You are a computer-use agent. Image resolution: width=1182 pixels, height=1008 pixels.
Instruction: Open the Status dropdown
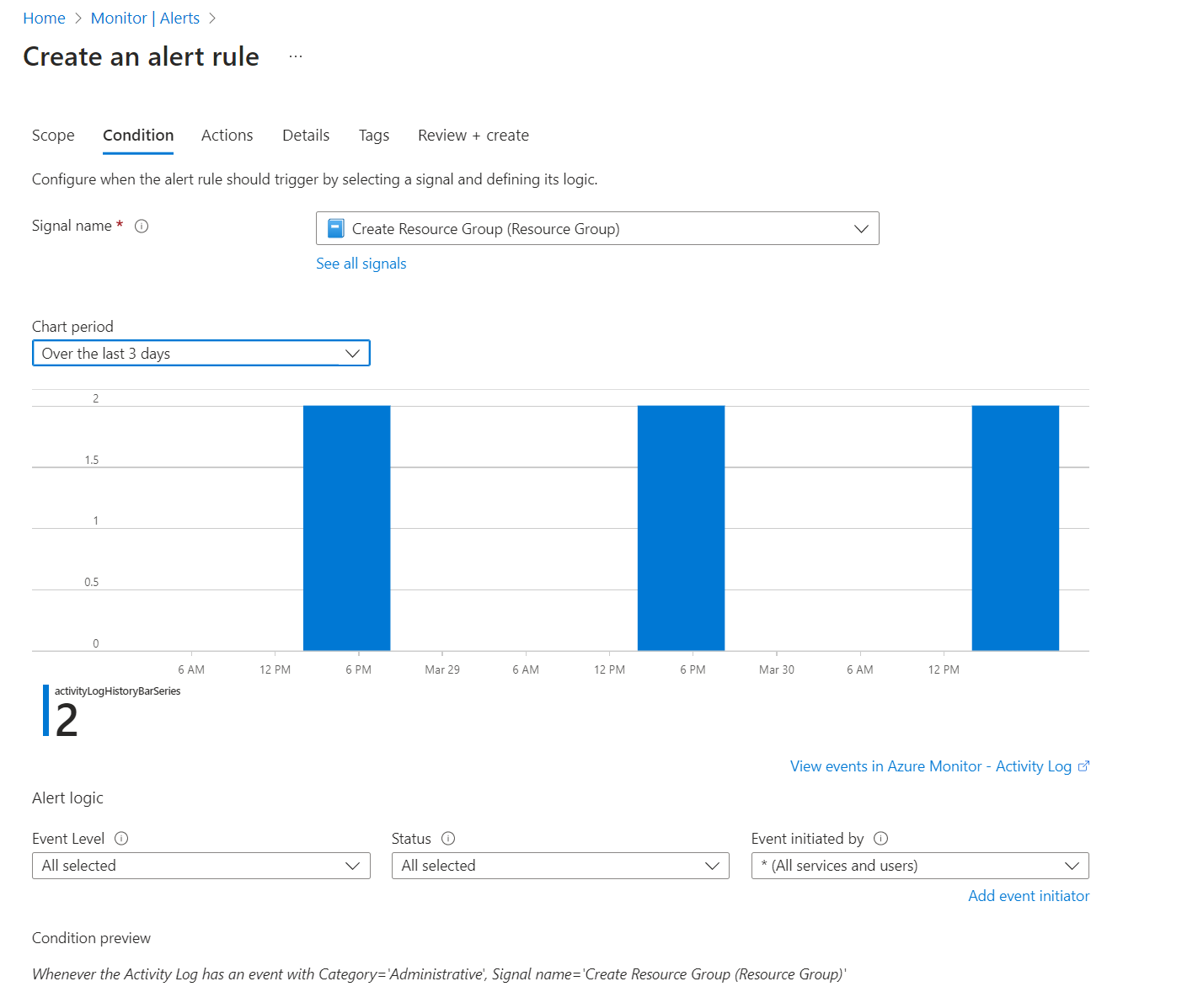(x=560, y=866)
